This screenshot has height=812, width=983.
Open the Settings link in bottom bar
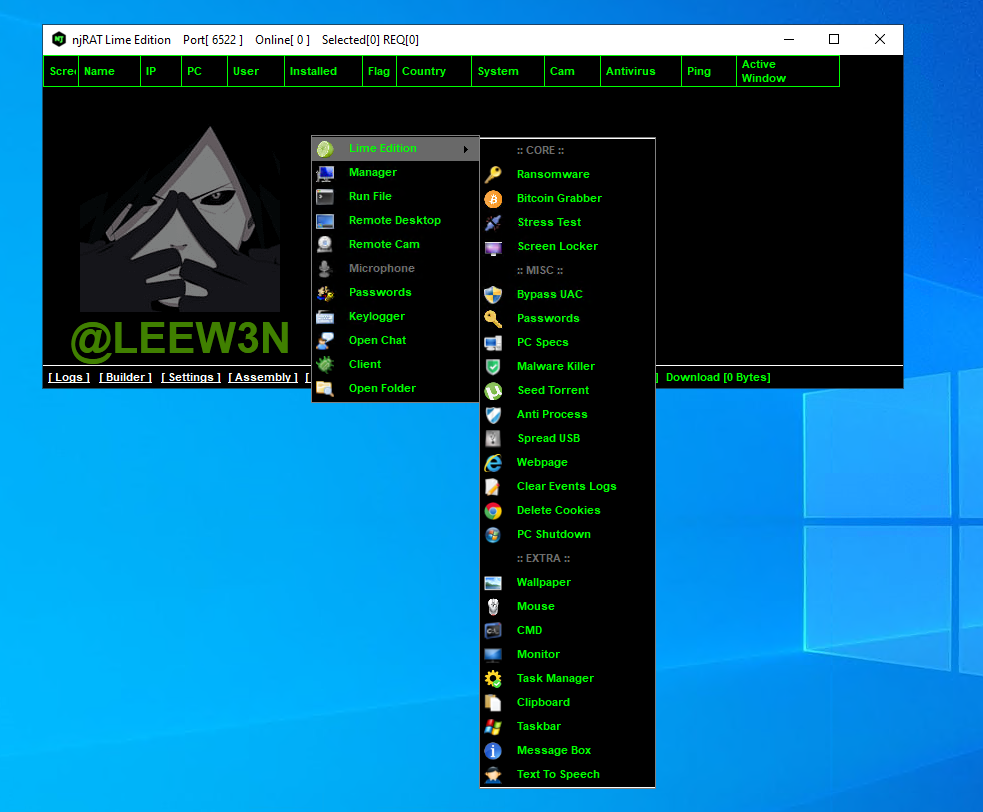(191, 377)
